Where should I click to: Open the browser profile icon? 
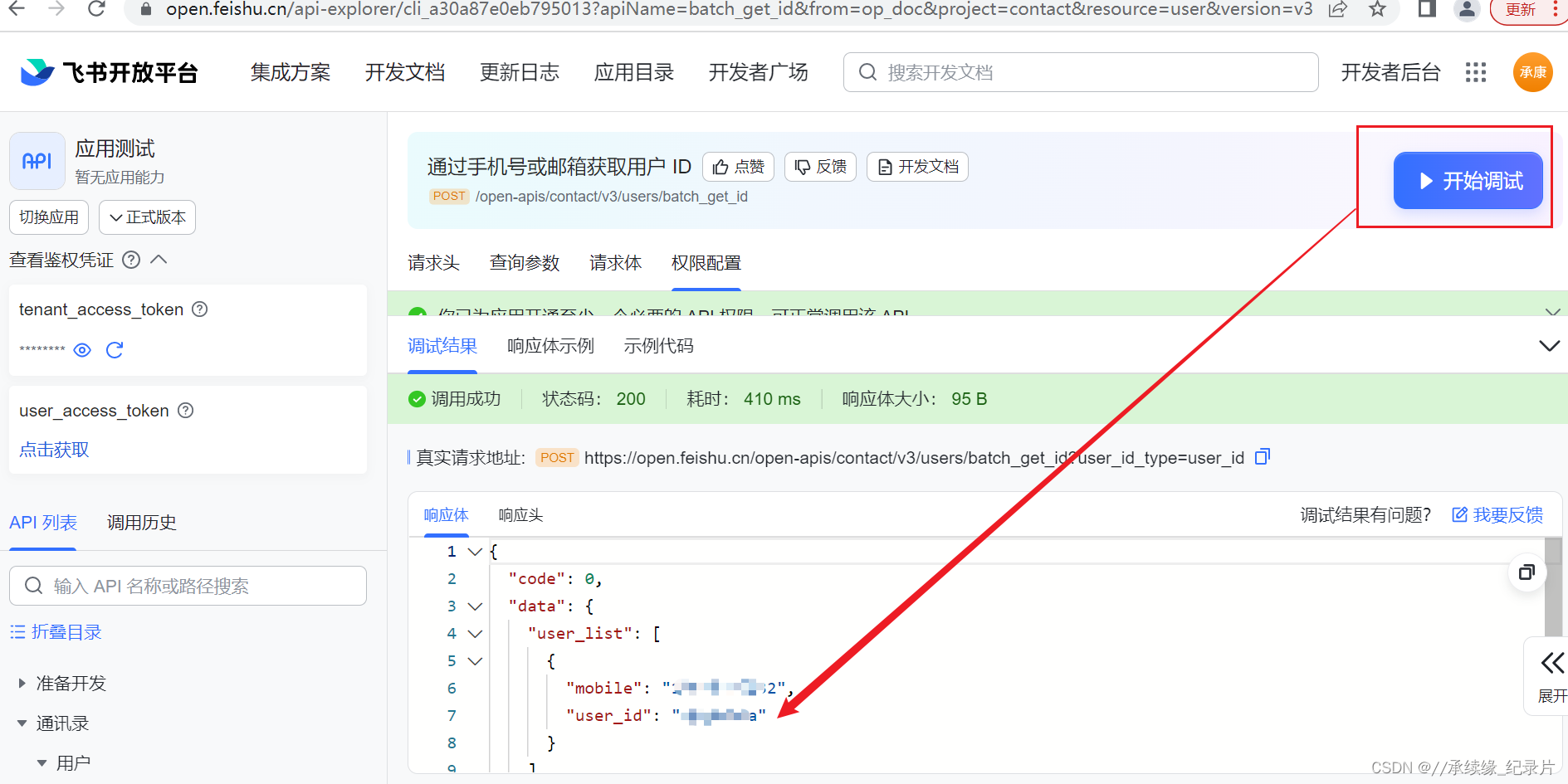coord(1467,9)
